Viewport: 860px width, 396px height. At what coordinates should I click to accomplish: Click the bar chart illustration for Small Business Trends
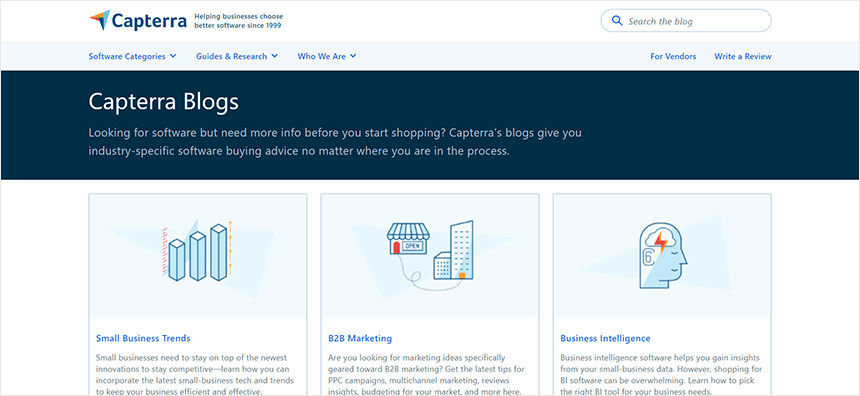(198, 252)
